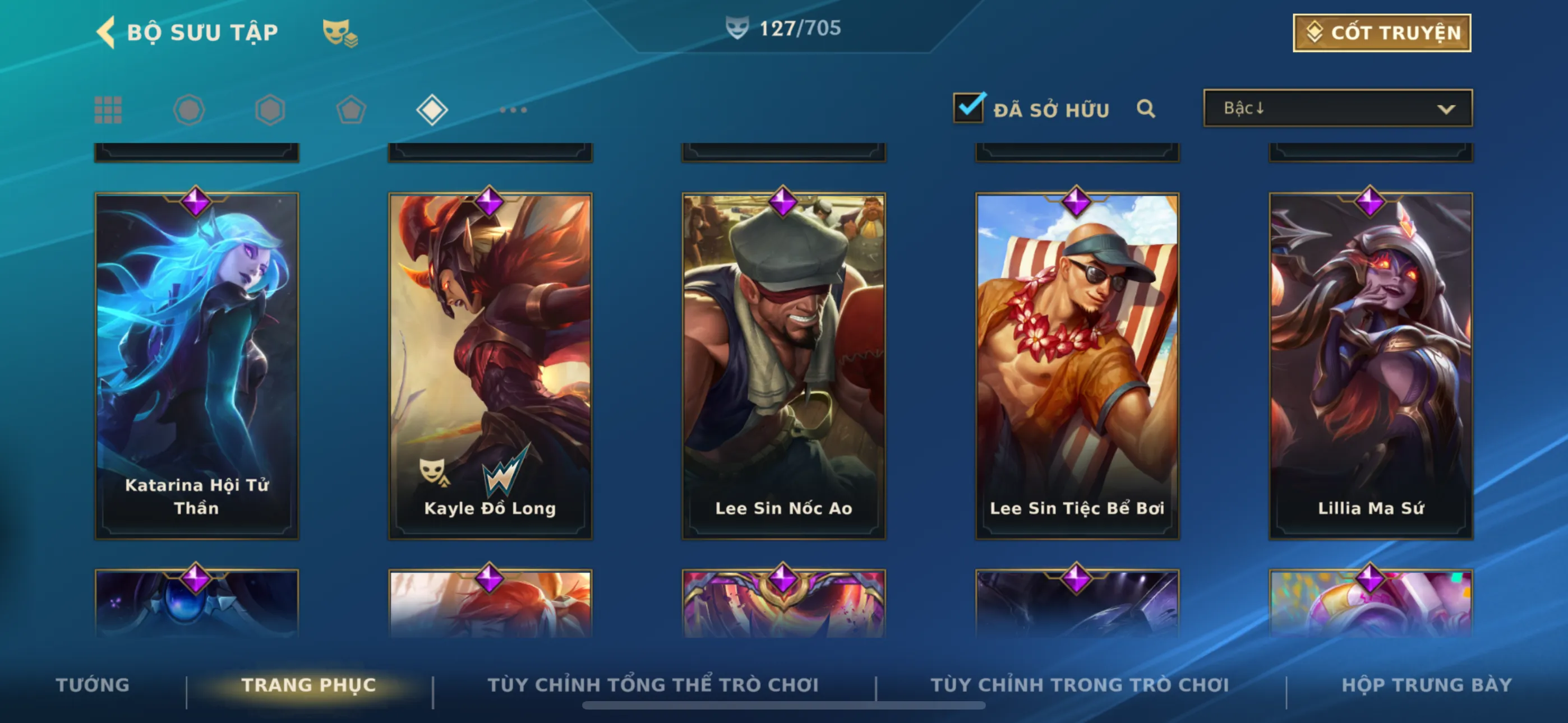The image size is (1568, 723).
Task: Select the pentagon rarity filter icon
Action: click(351, 110)
